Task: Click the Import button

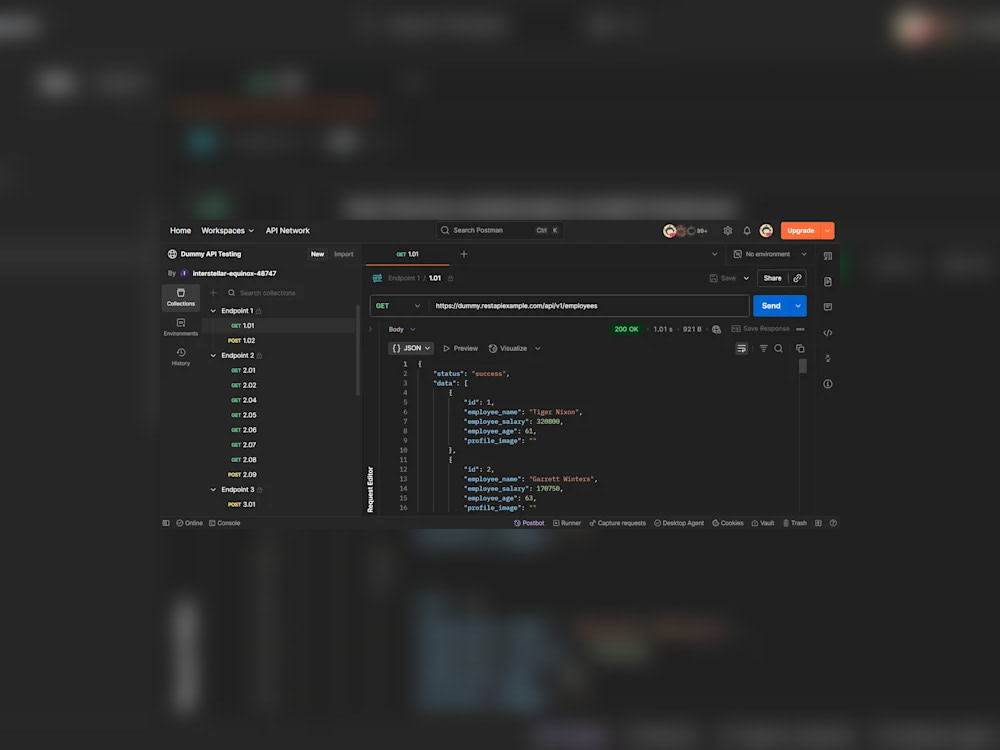Action: [x=344, y=254]
